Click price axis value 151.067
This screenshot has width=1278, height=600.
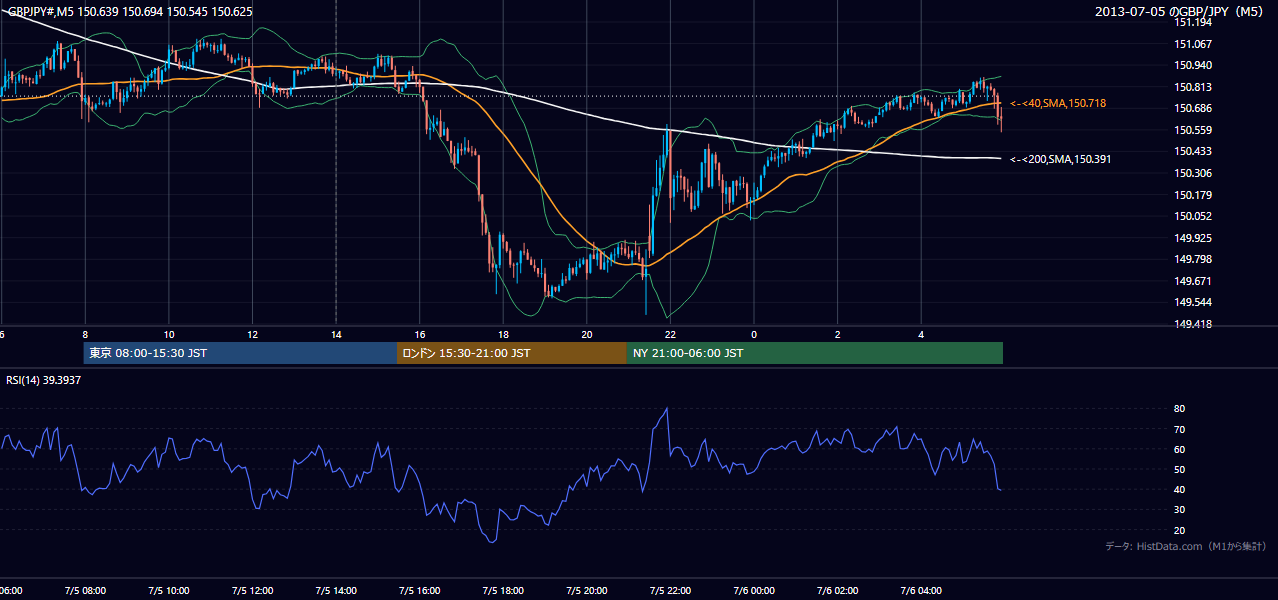tap(1194, 44)
